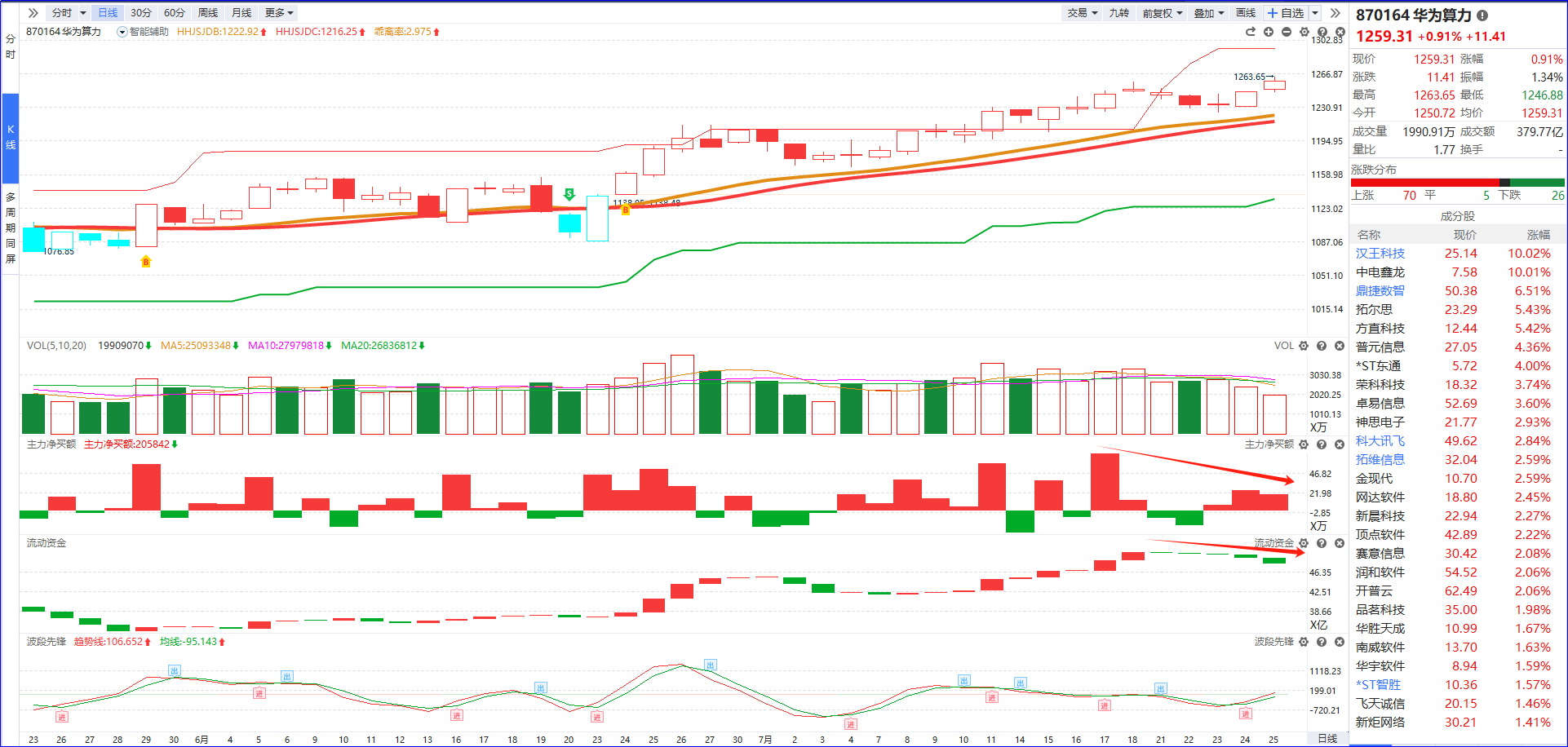Open the 交易 dropdown menu
1568x747 pixels.
1083,13
